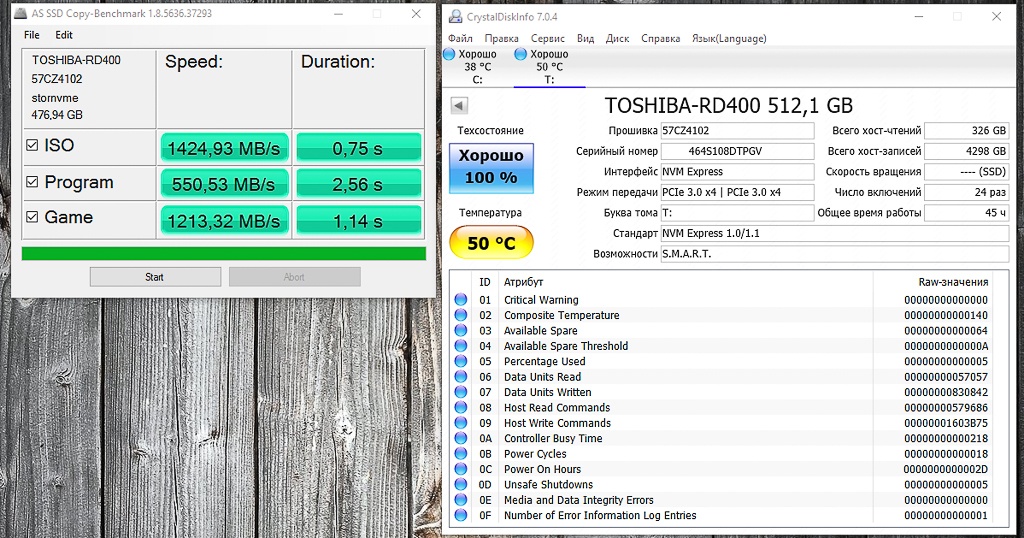Click the transfer mode field PCIe 3.0 x4
Viewport: 1024px width, 538px height.
tap(737, 192)
